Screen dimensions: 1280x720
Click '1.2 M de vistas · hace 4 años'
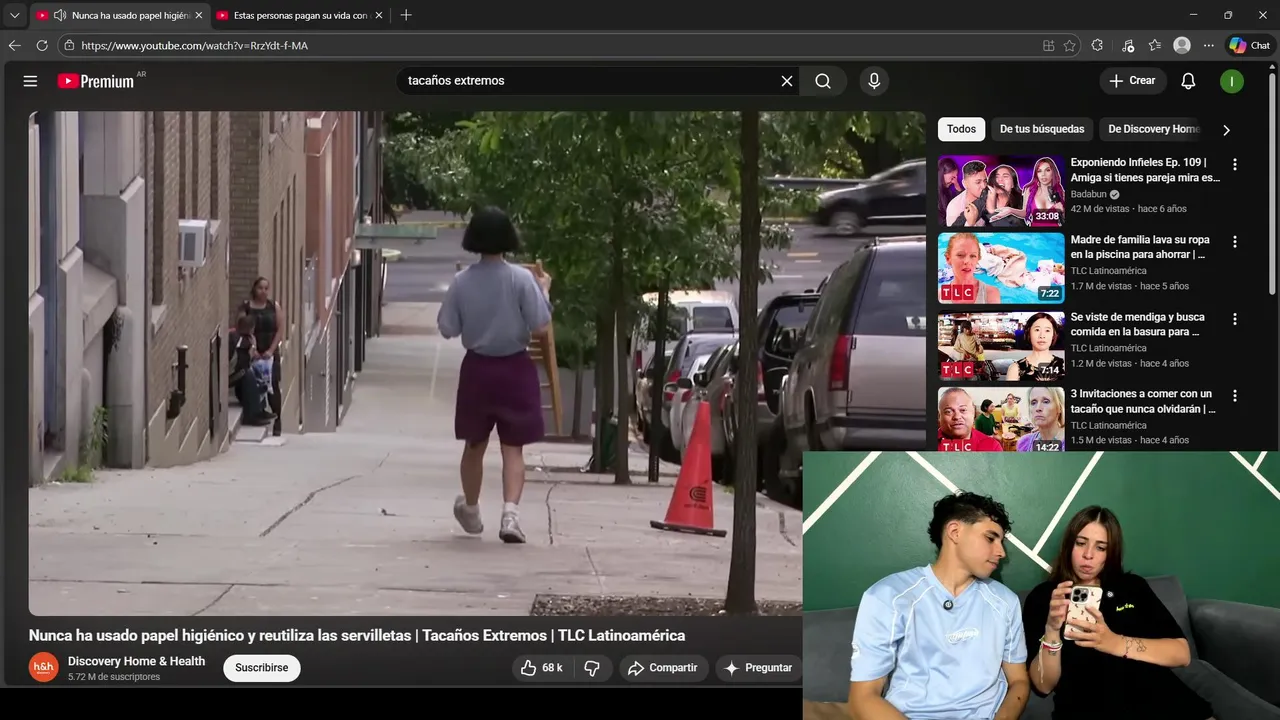[x=1130, y=363]
